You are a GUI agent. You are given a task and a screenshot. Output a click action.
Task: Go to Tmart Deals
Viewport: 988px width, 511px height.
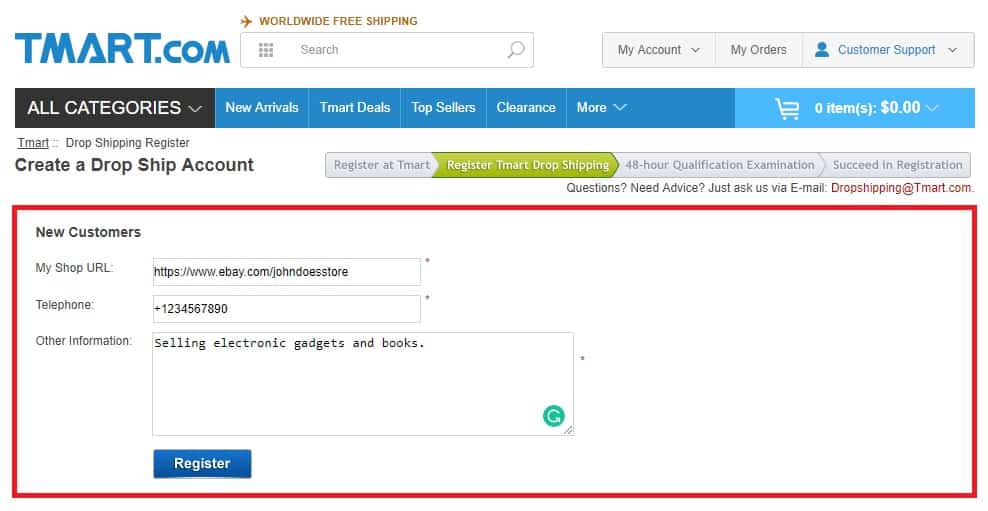click(355, 108)
